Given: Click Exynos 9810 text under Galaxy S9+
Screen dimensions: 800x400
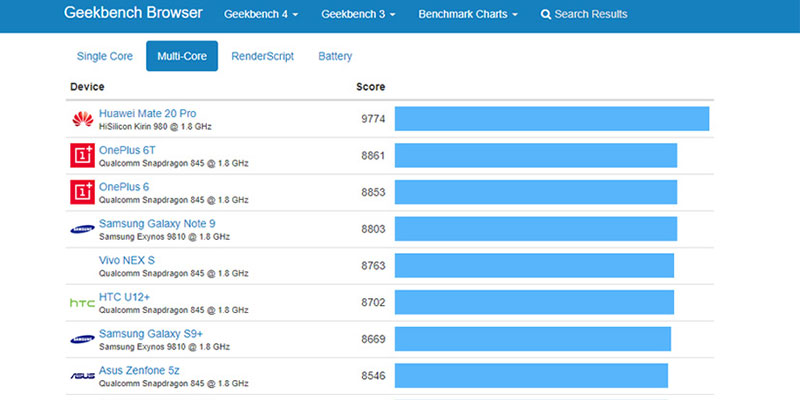Looking at the screenshot, I should 164,347.
